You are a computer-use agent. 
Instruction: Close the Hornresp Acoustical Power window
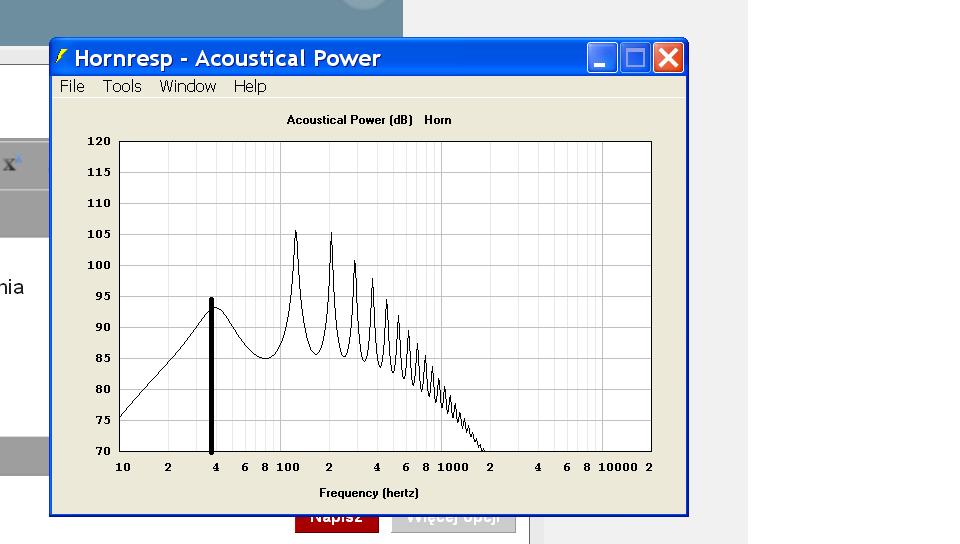[668, 58]
